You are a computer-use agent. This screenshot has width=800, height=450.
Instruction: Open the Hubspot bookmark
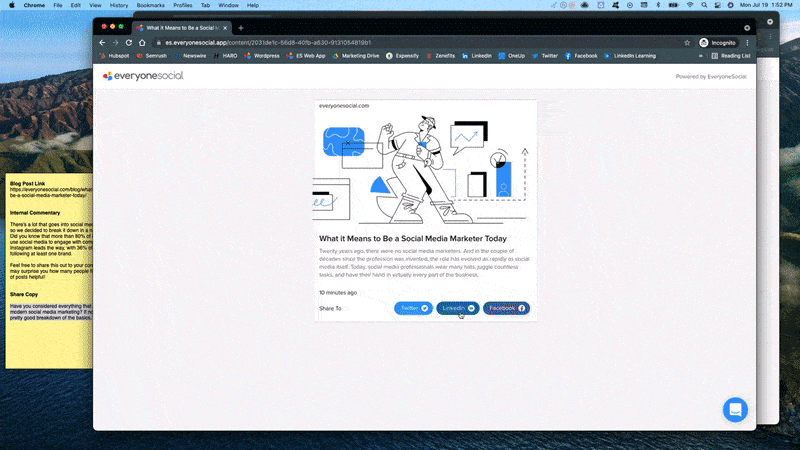[120, 56]
